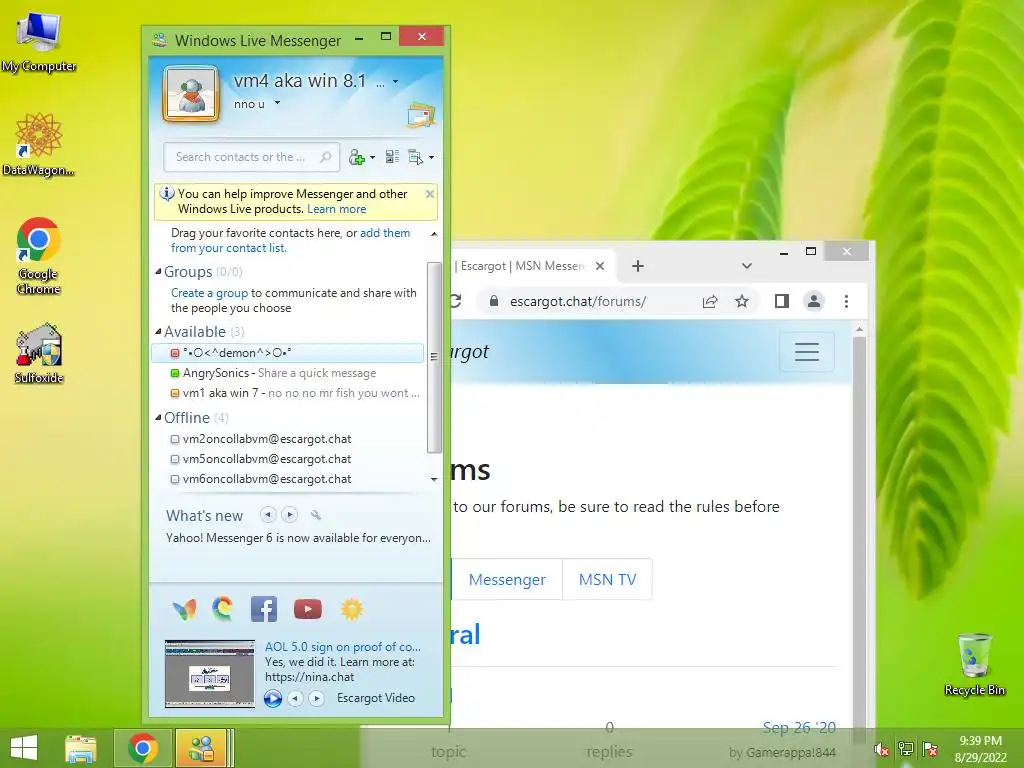Click the rainbow C icon in the bottom tab row
This screenshot has height=768, width=1024.
point(223,609)
